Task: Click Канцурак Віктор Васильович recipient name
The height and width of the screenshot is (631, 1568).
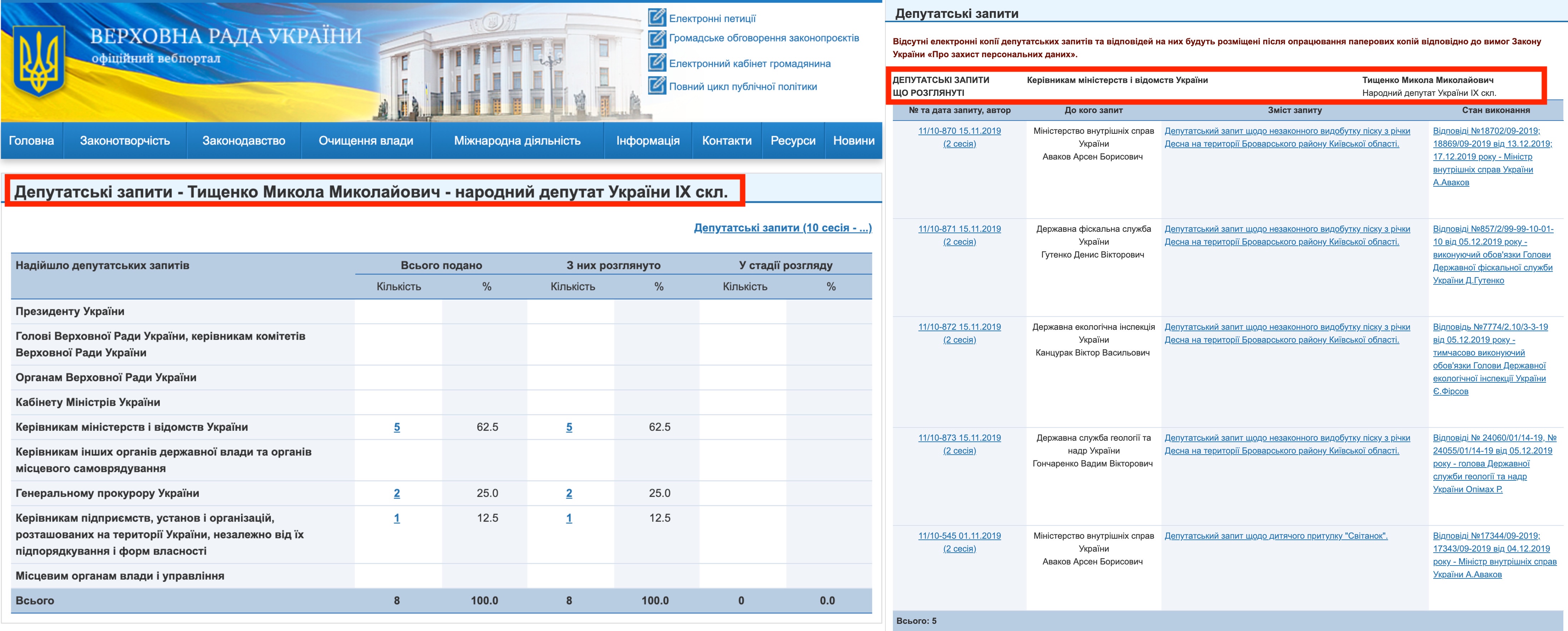Action: (x=1093, y=353)
